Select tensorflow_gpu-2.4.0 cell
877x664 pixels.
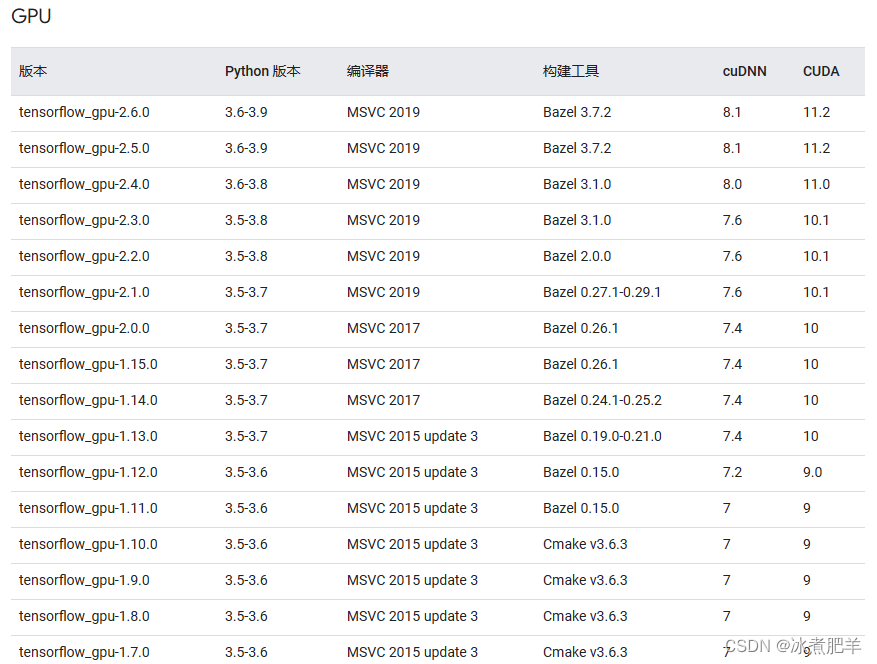(x=84, y=184)
